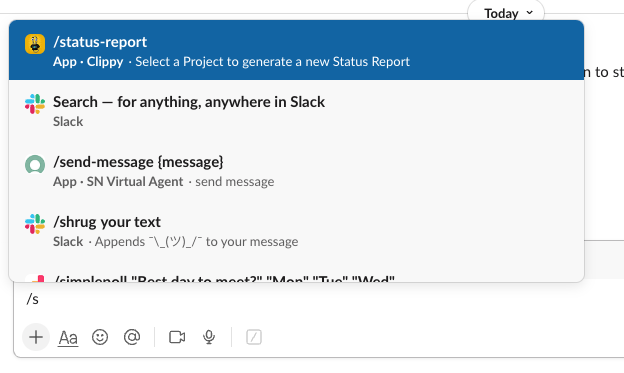Click the Simple Poll app icon
This screenshot has height=373, width=624.
[35, 278]
